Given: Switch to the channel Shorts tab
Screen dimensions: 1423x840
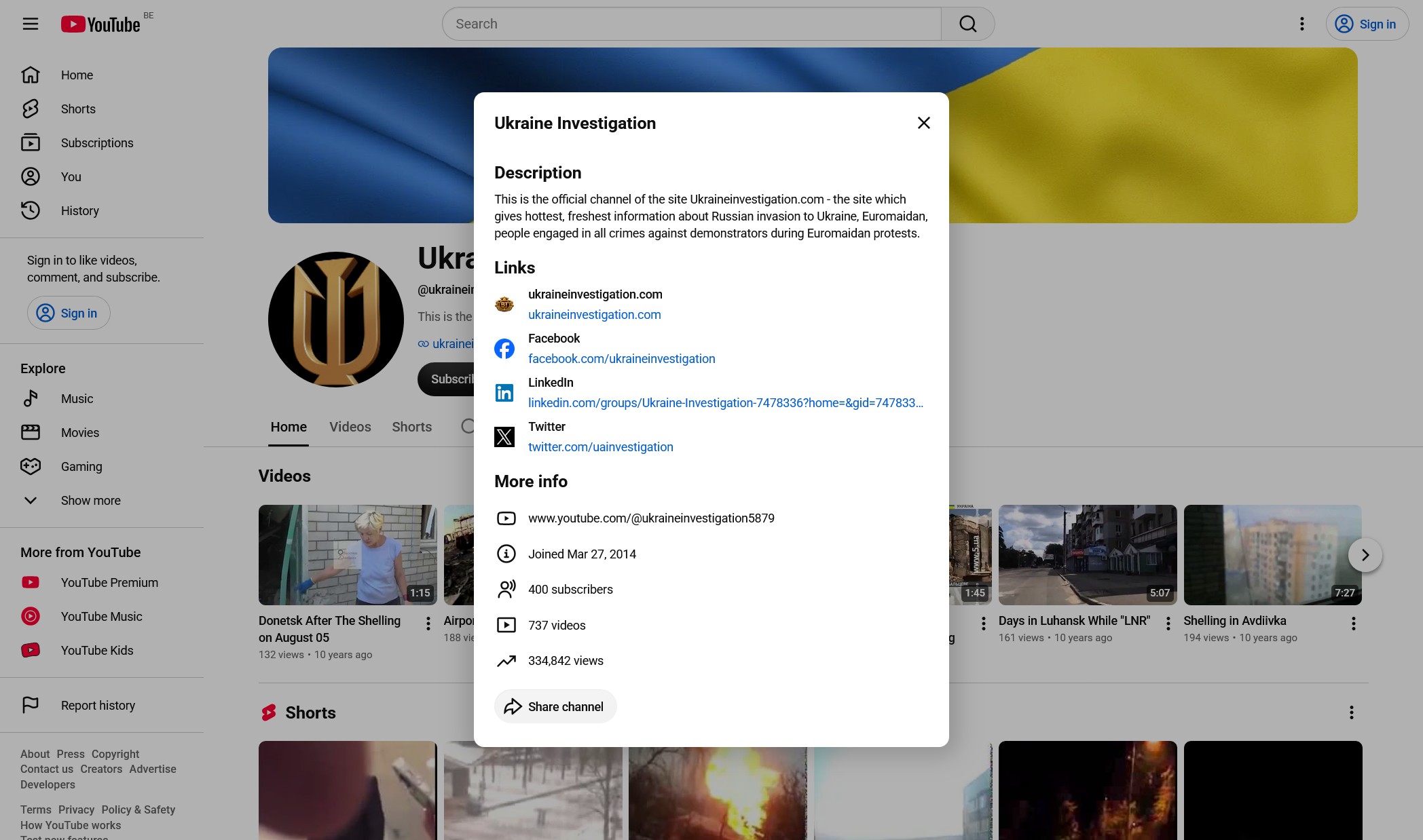Looking at the screenshot, I should [412, 427].
